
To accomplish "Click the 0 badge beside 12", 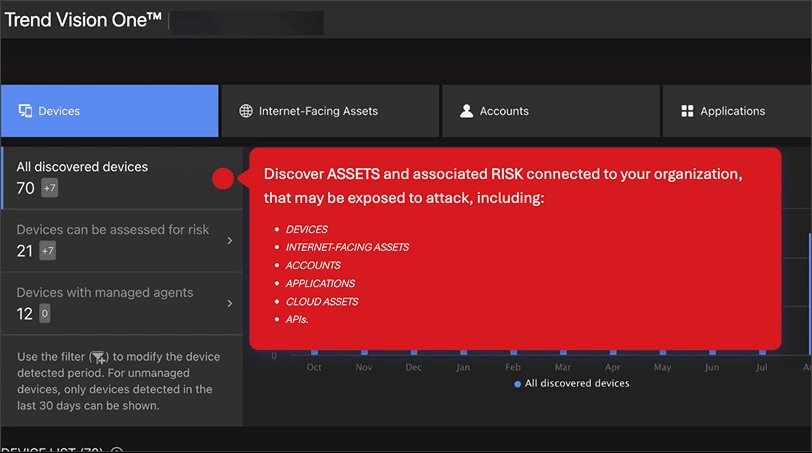I will (x=45, y=314).
